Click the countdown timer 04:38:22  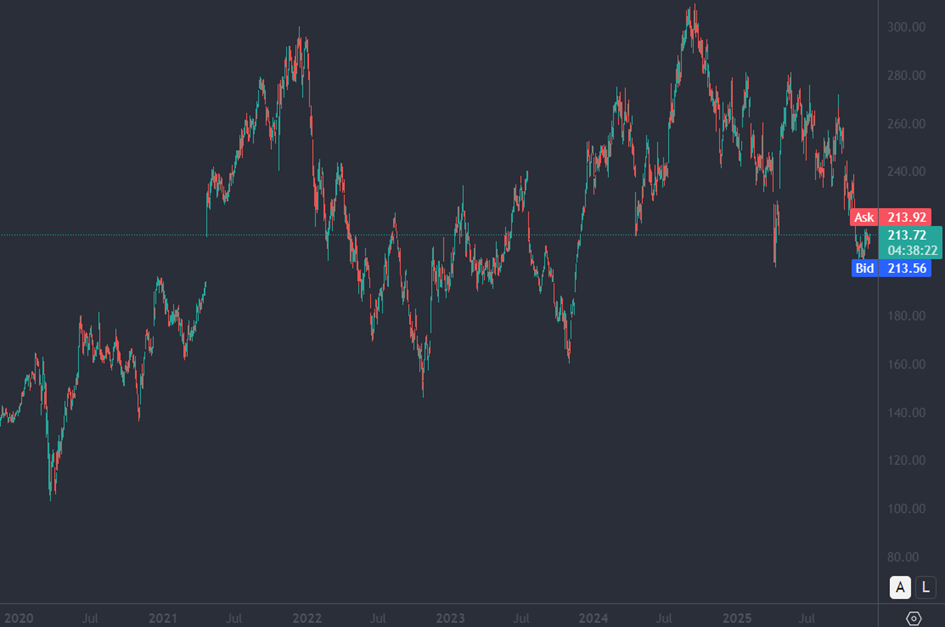coord(912,250)
